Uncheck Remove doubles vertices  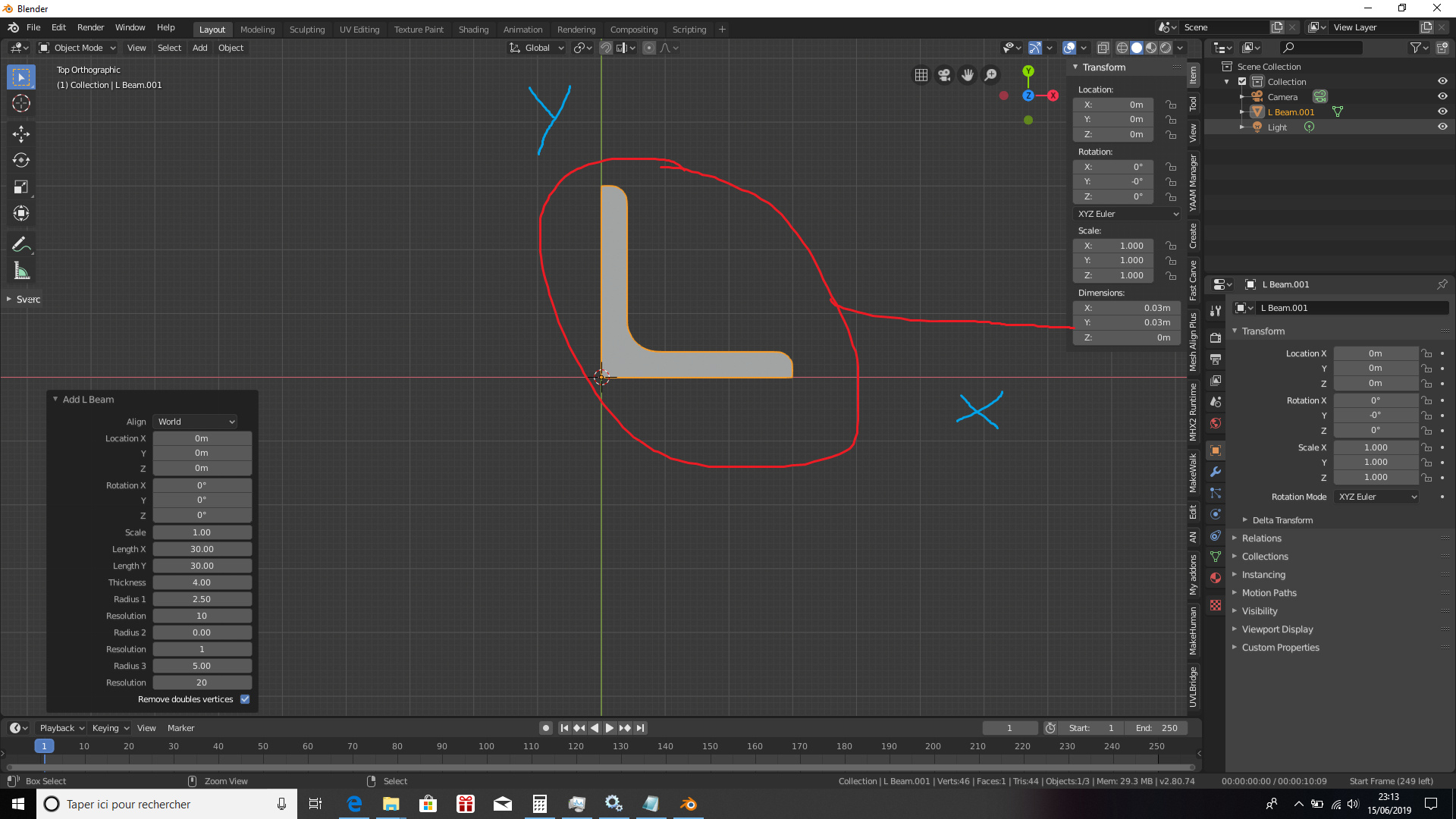244,698
